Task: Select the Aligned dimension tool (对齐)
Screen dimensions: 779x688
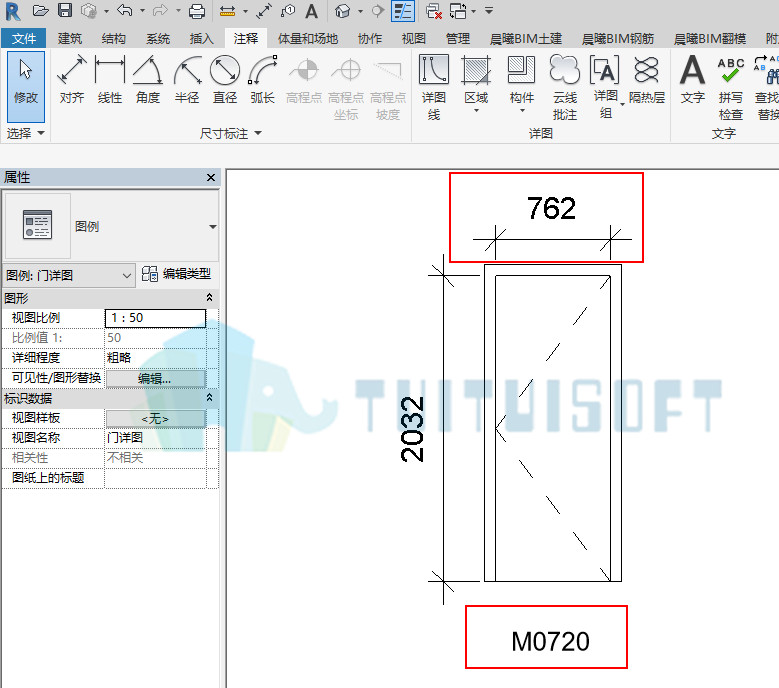Action: (x=72, y=80)
